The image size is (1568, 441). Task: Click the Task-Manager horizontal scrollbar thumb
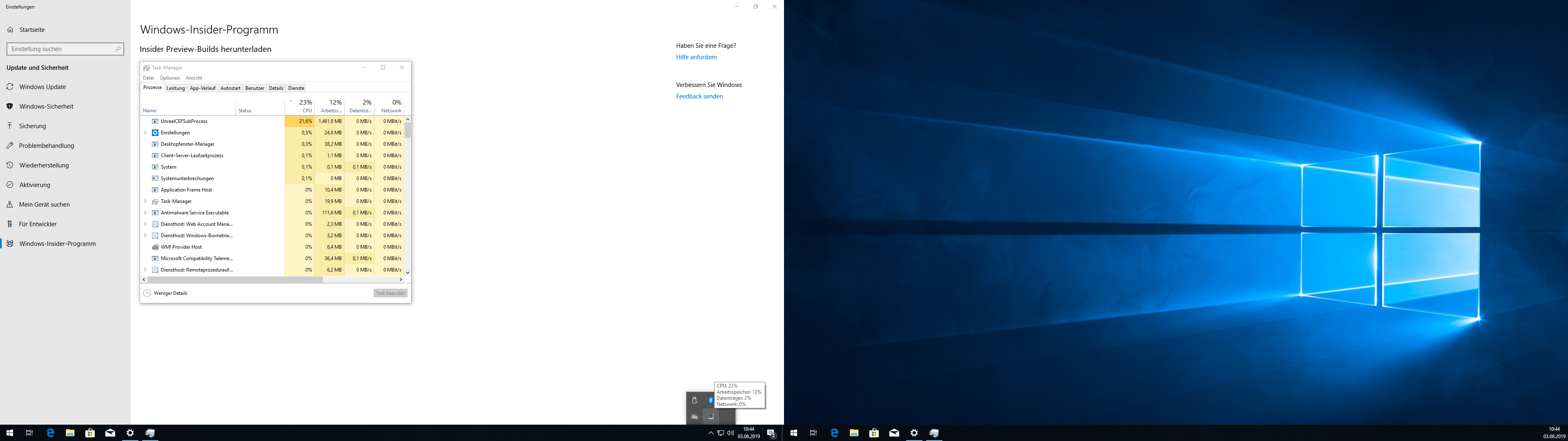click(235, 280)
